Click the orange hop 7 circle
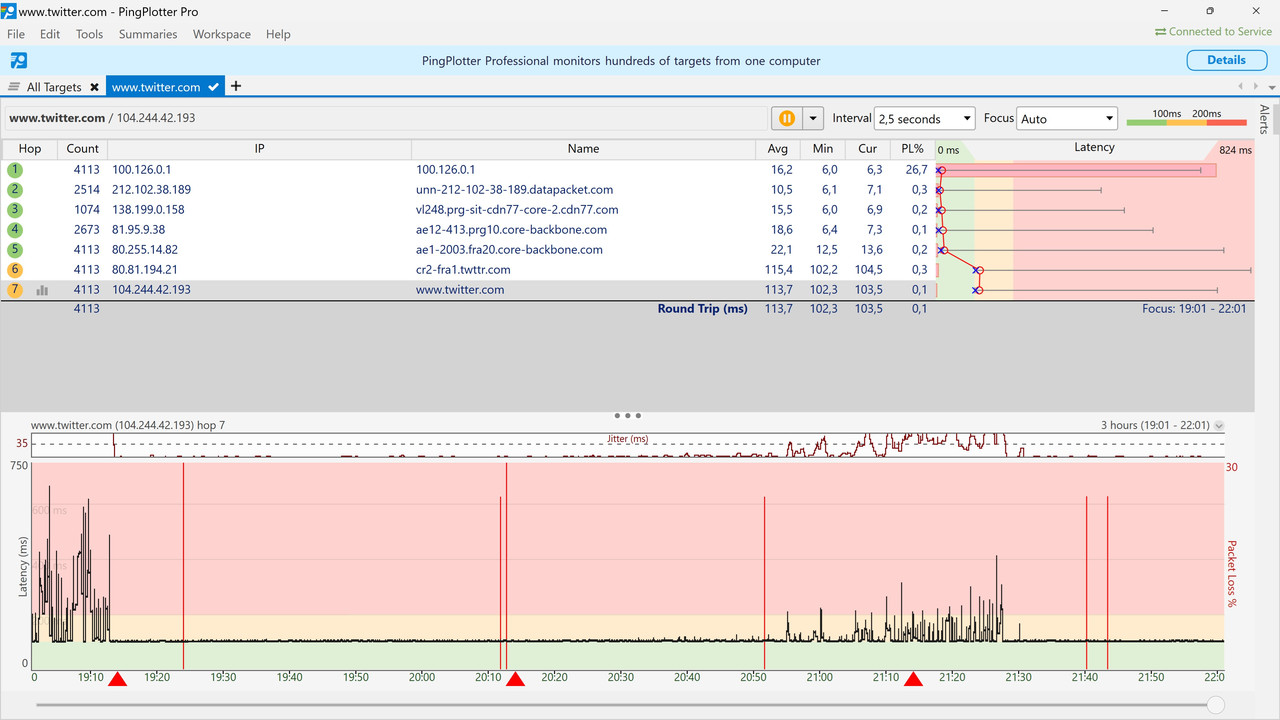Screen dimensions: 1280x720 click(15, 290)
